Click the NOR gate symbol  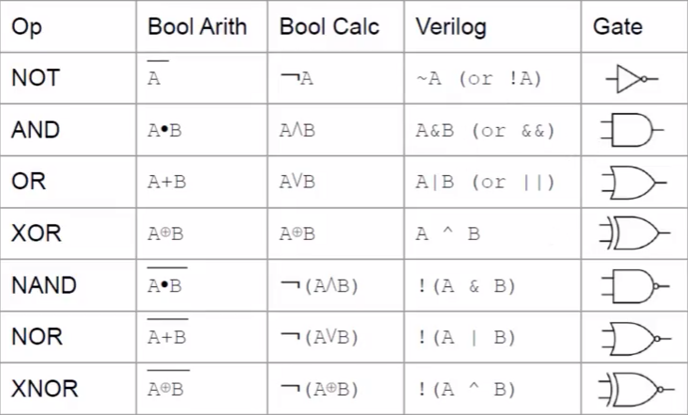pyautogui.click(x=632, y=337)
